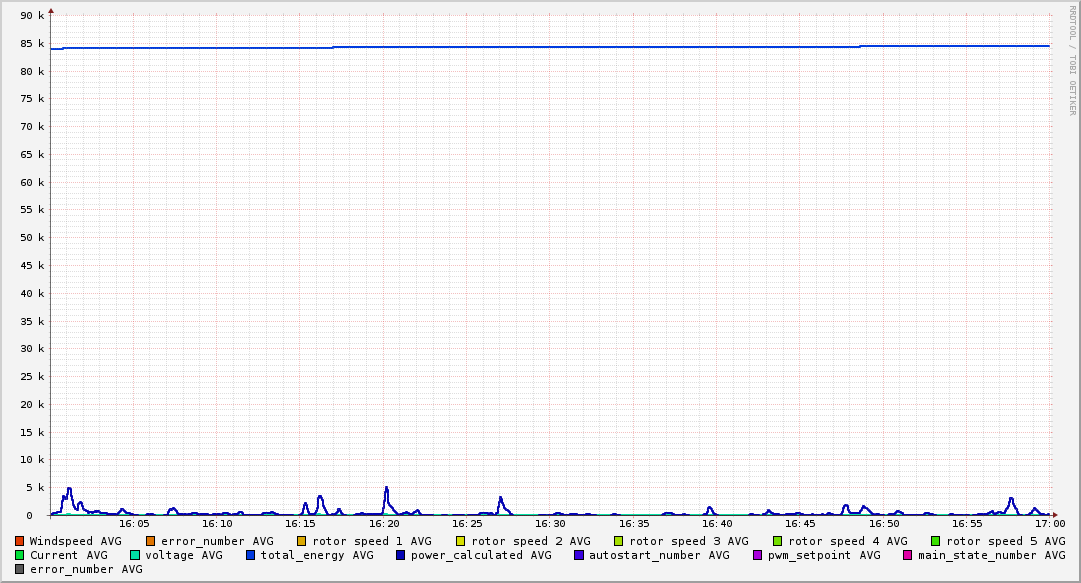
Task: Click the 16:30 time axis label
Action: (550, 523)
